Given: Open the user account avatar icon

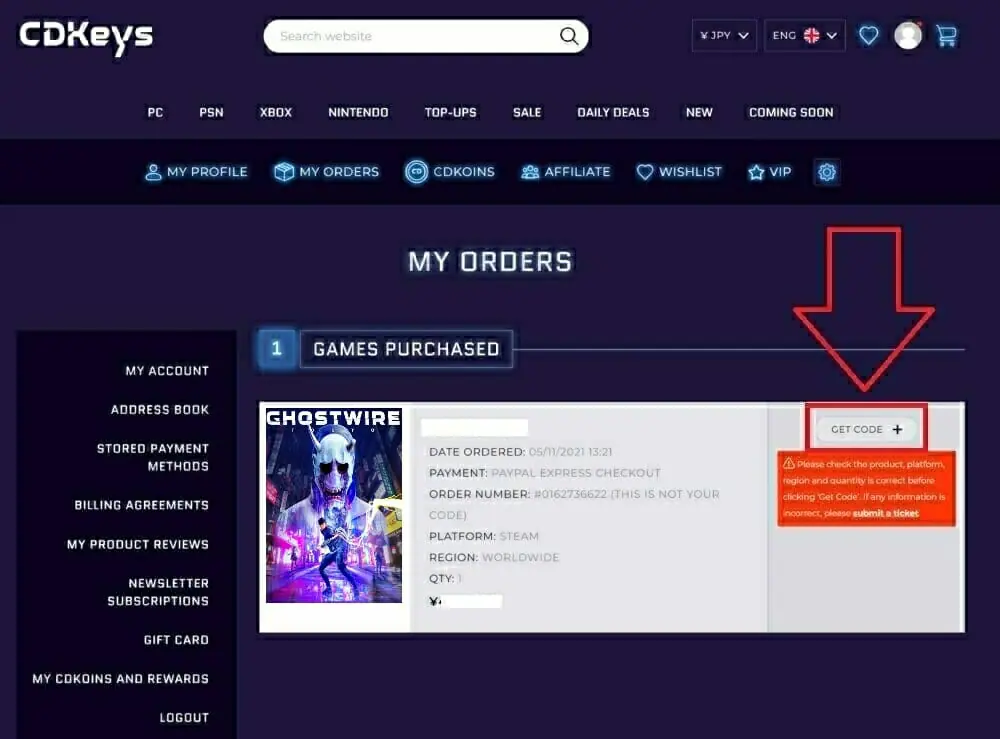Looking at the screenshot, I should point(908,35).
